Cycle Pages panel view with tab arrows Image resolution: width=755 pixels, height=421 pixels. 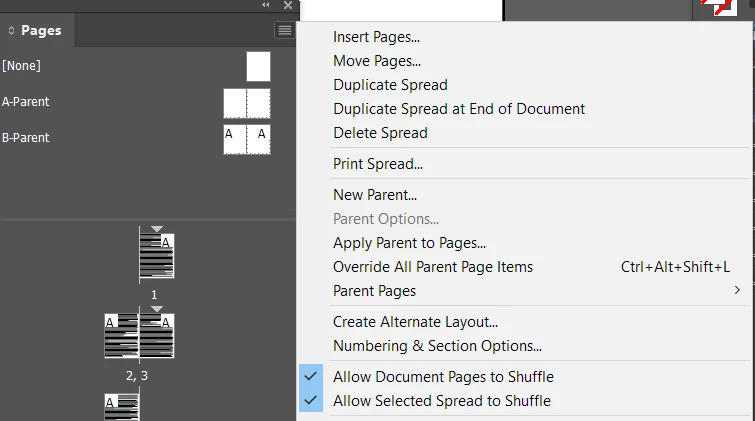click(11, 31)
